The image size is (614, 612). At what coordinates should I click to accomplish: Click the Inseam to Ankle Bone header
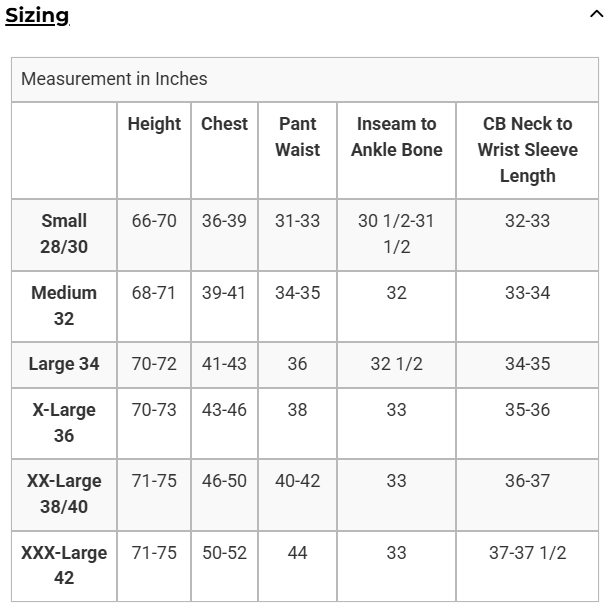pyautogui.click(x=396, y=137)
